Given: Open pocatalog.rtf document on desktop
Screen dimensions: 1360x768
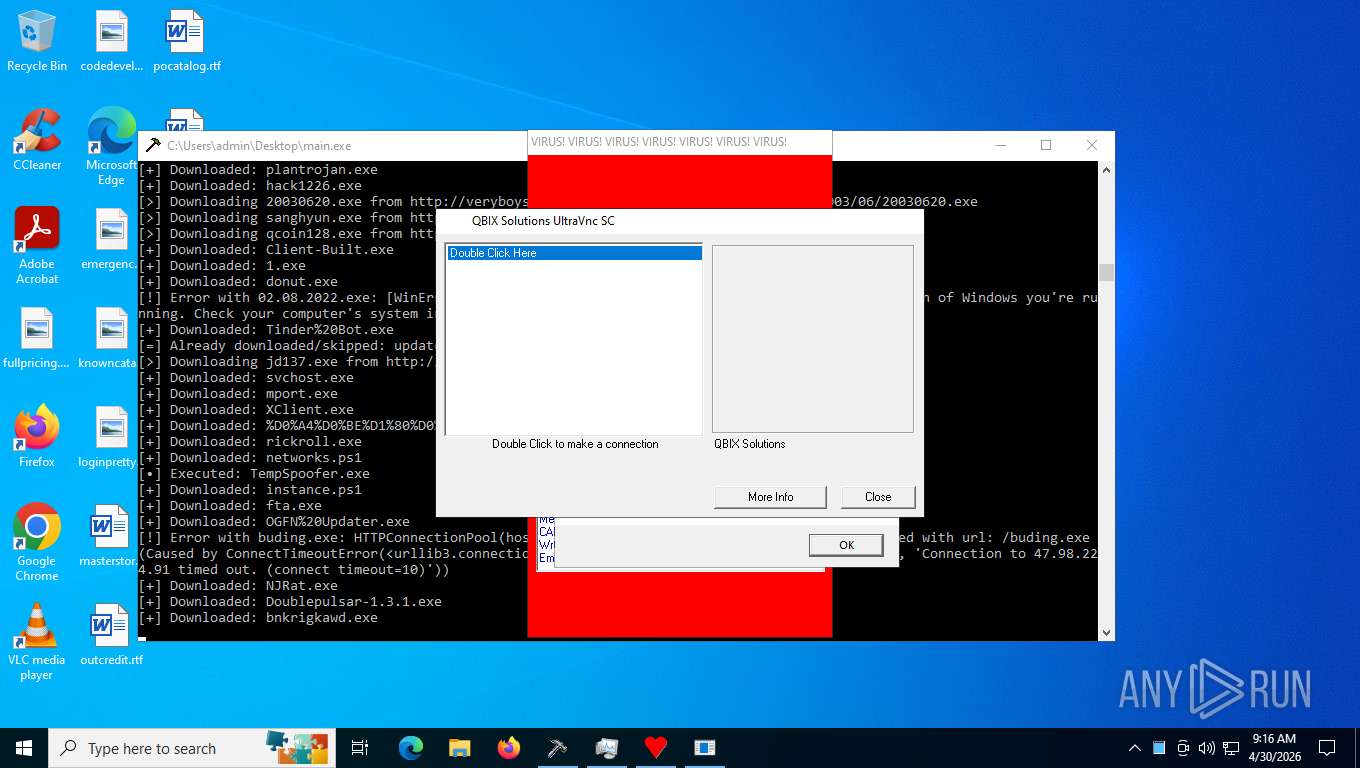Looking at the screenshot, I should click(x=186, y=41).
